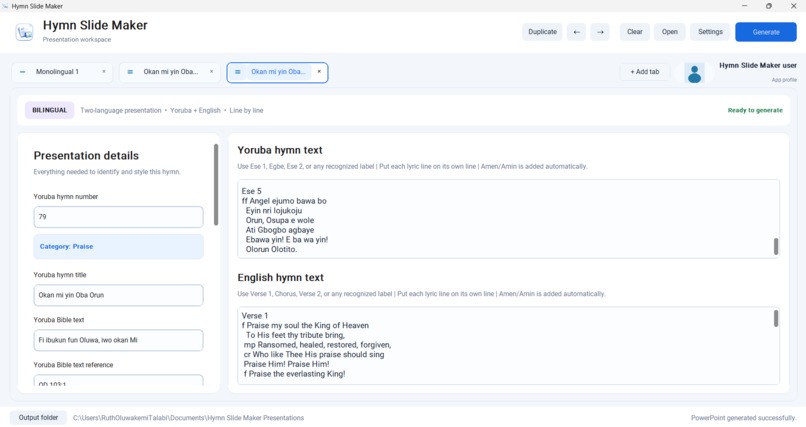This screenshot has height=427, width=806.
Task: Click inside the English hymn text area
Action: (508, 346)
